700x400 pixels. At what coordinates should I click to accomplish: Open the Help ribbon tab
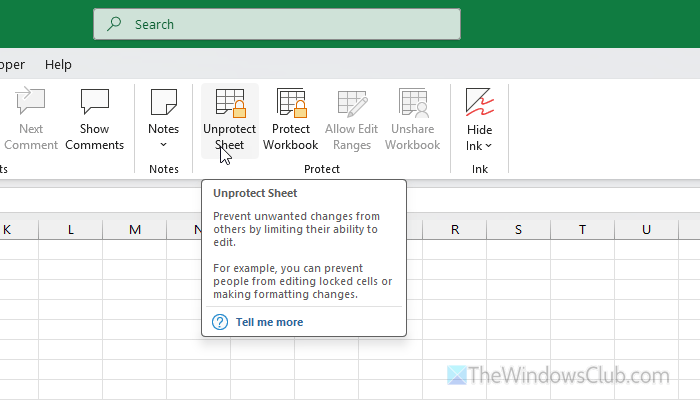(58, 65)
